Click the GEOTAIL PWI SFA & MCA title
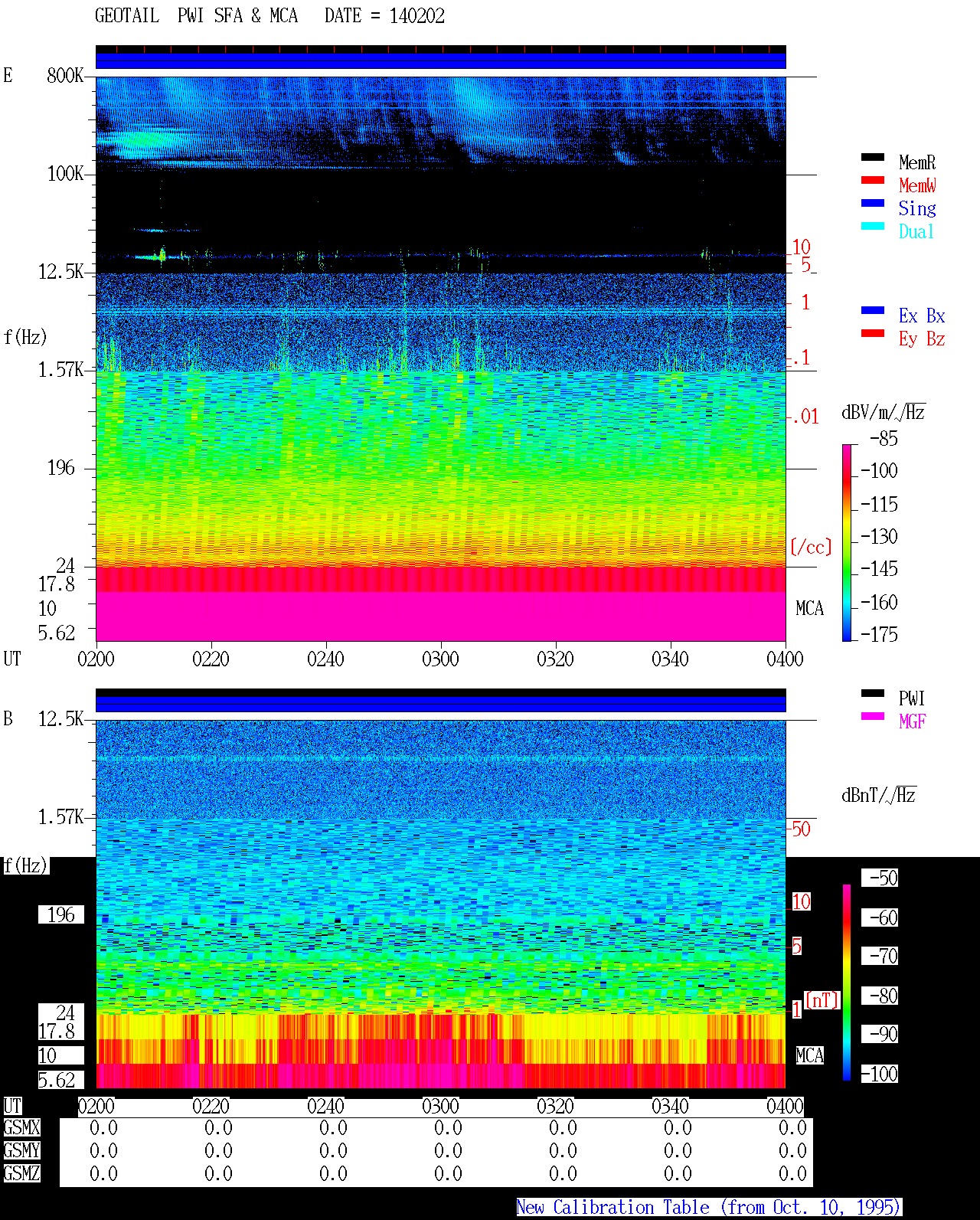Image resolution: width=980 pixels, height=1220 pixels. (196, 16)
